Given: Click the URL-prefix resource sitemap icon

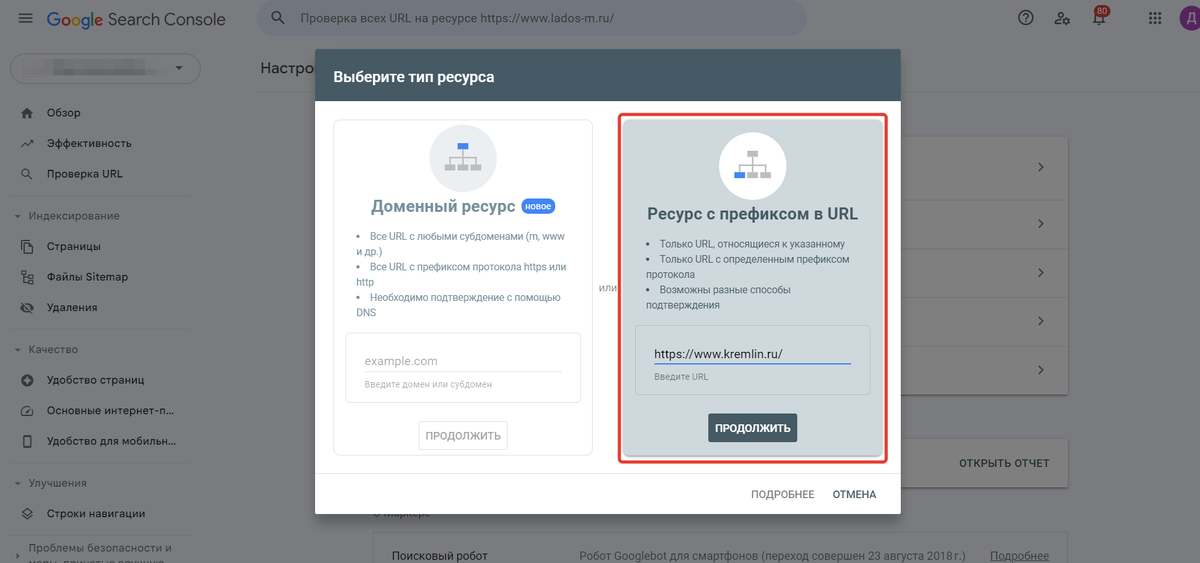Looking at the screenshot, I should [753, 165].
